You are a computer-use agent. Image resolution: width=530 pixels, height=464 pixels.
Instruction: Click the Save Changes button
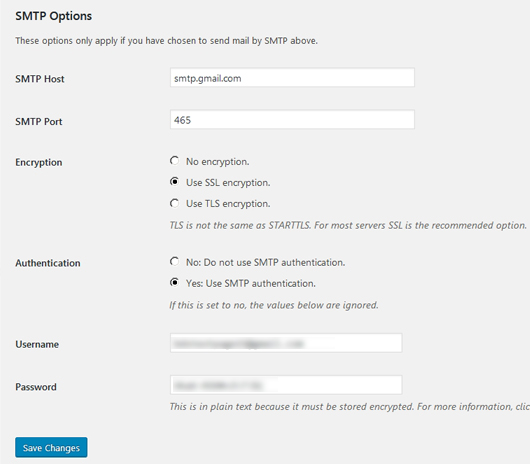coord(51,447)
